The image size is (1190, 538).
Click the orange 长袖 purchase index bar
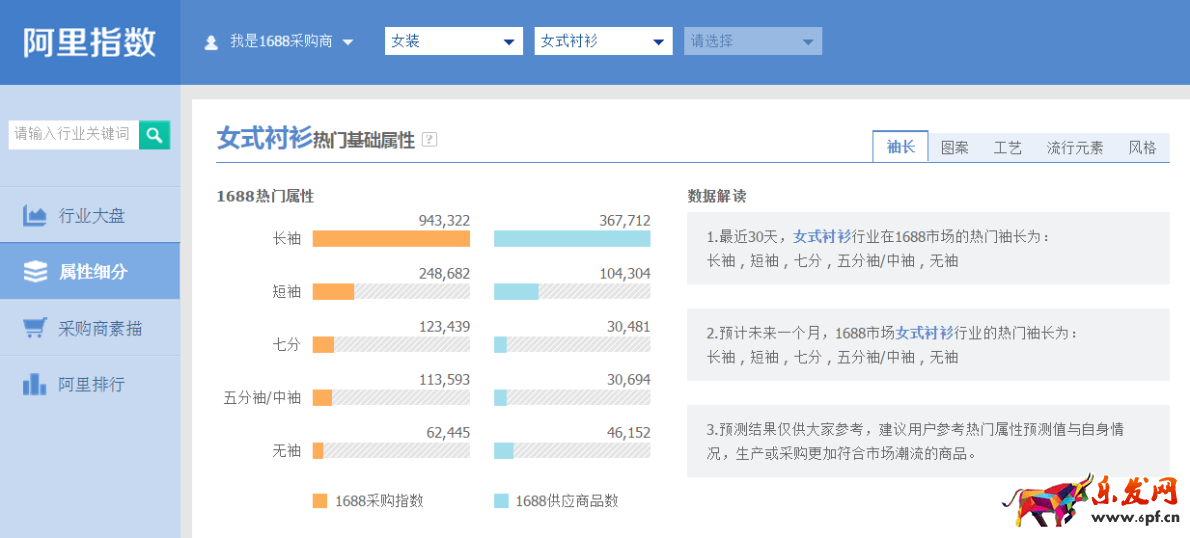click(391, 238)
